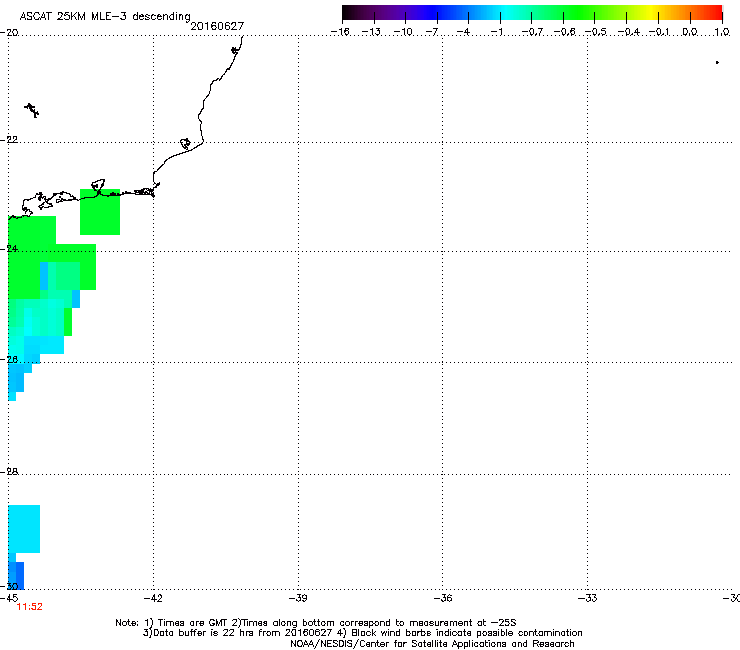Click the note line '3)Data buffer is 22 hrs'
Image resolution: width=740 pixels, height=650 pixels.
pos(362,633)
